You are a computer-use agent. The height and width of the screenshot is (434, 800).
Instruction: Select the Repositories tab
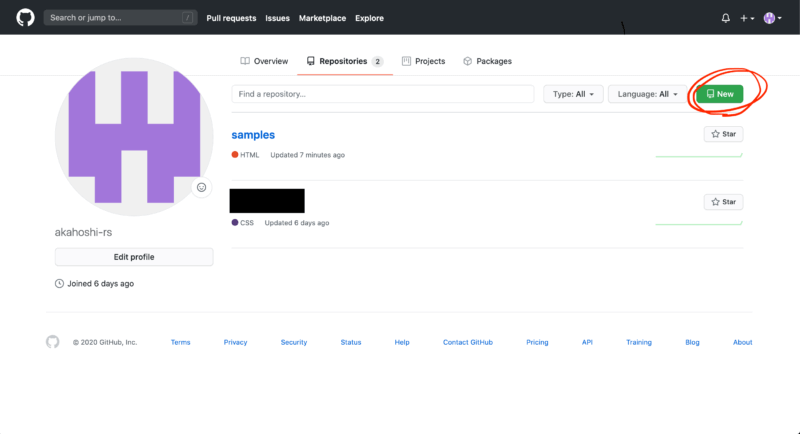[345, 61]
